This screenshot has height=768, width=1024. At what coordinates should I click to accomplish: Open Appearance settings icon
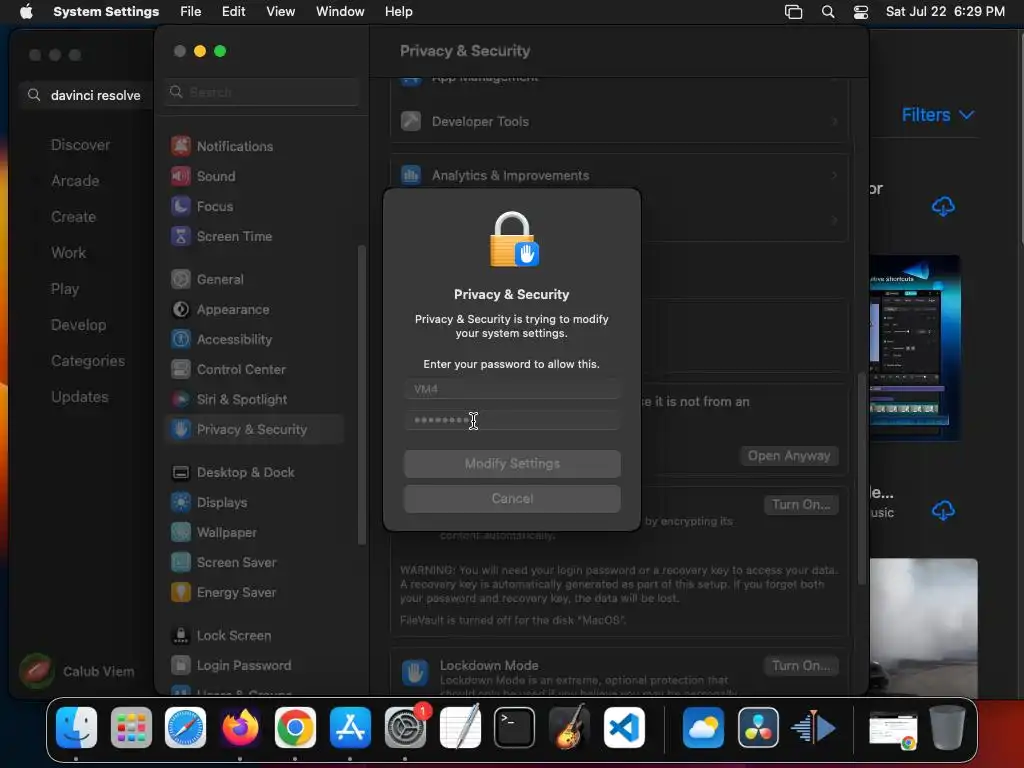pyautogui.click(x=181, y=309)
